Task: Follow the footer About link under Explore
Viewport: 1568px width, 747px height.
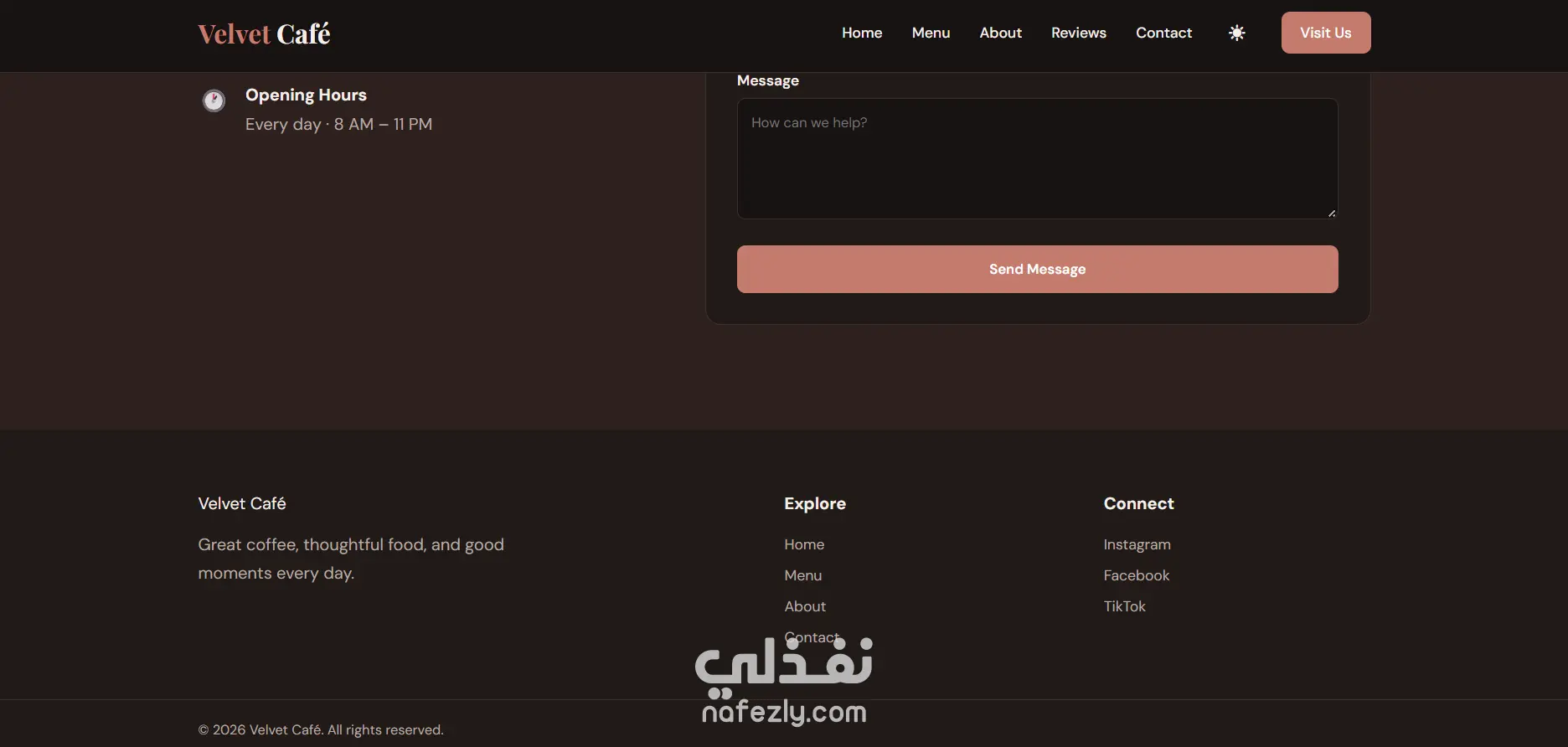Action: pyautogui.click(x=805, y=606)
